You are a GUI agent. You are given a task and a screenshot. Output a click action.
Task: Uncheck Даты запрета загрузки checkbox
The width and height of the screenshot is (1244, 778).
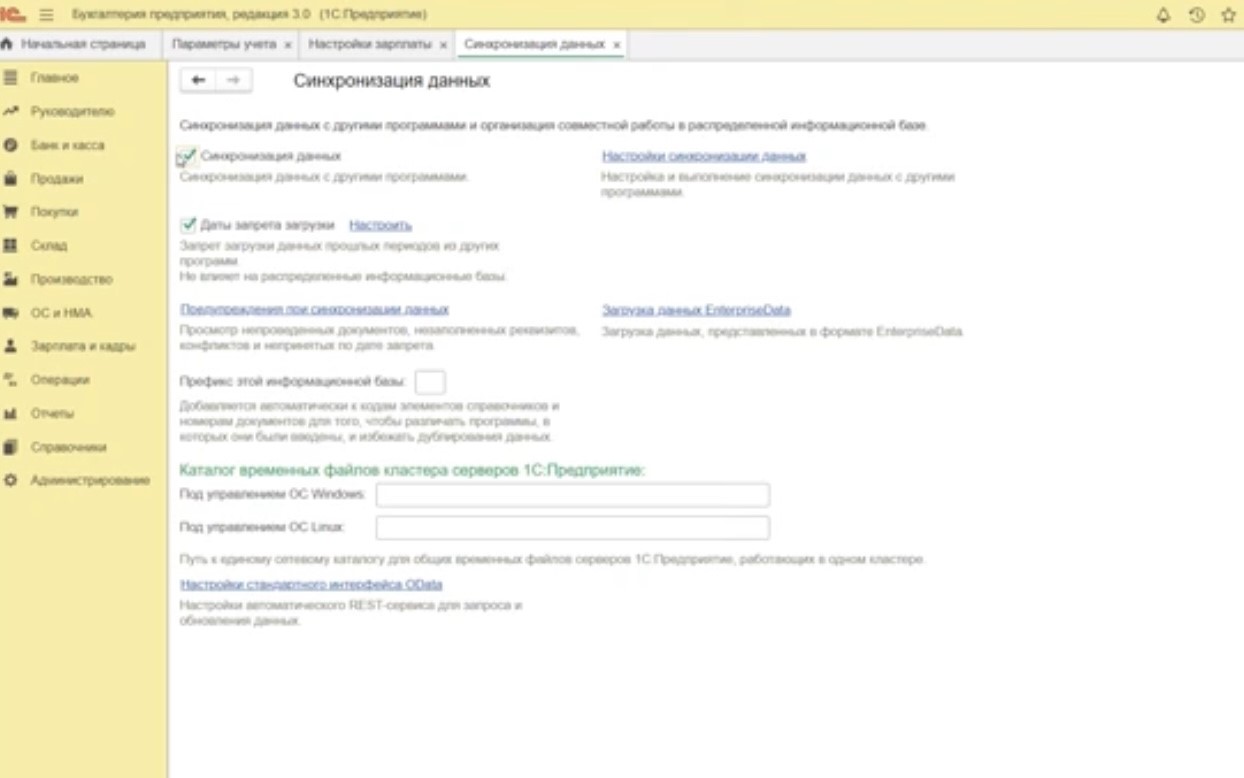coord(187,225)
